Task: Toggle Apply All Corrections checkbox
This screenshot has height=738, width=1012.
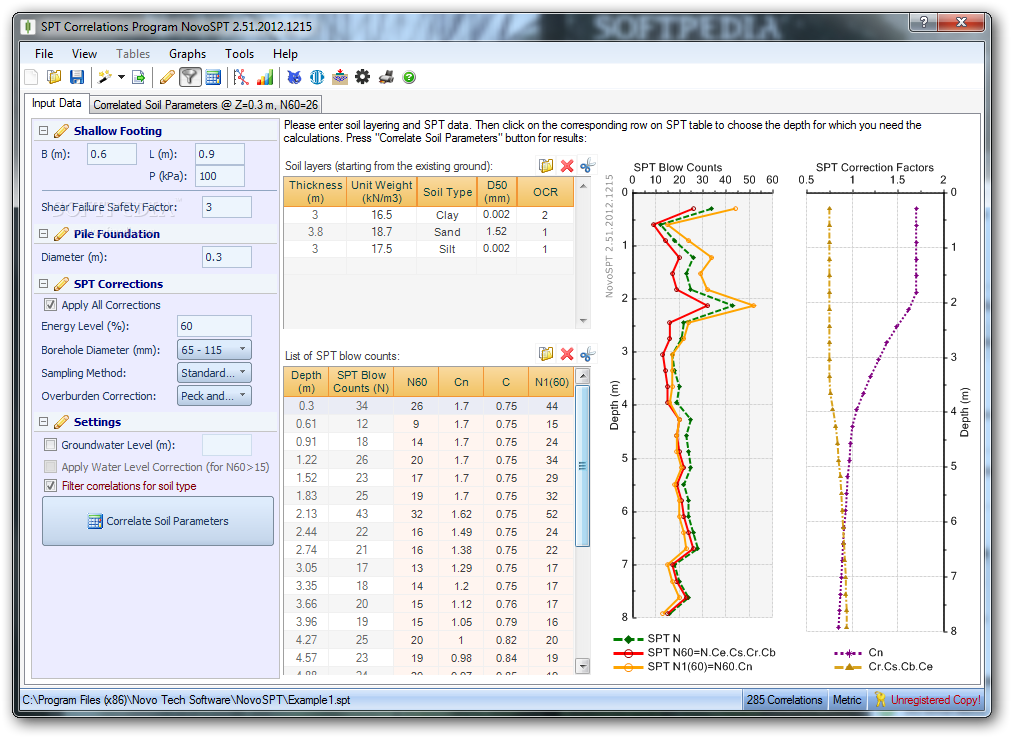Action: 50,305
